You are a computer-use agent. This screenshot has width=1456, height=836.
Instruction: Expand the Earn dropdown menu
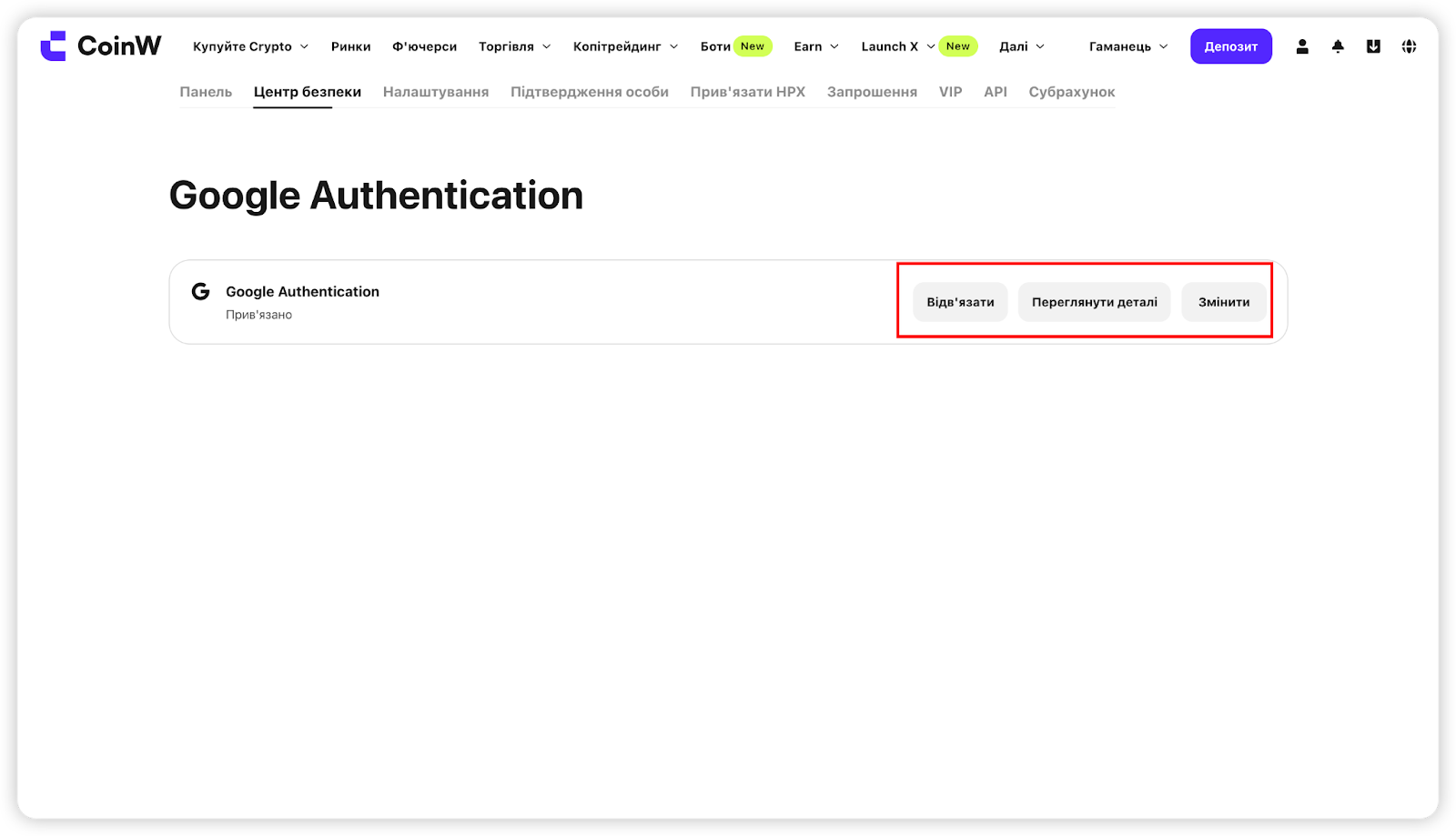(816, 46)
